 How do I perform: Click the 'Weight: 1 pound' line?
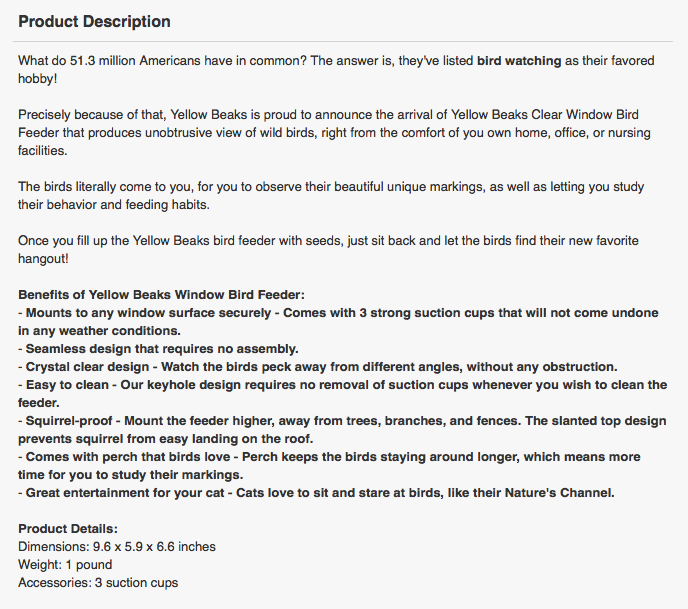65,564
